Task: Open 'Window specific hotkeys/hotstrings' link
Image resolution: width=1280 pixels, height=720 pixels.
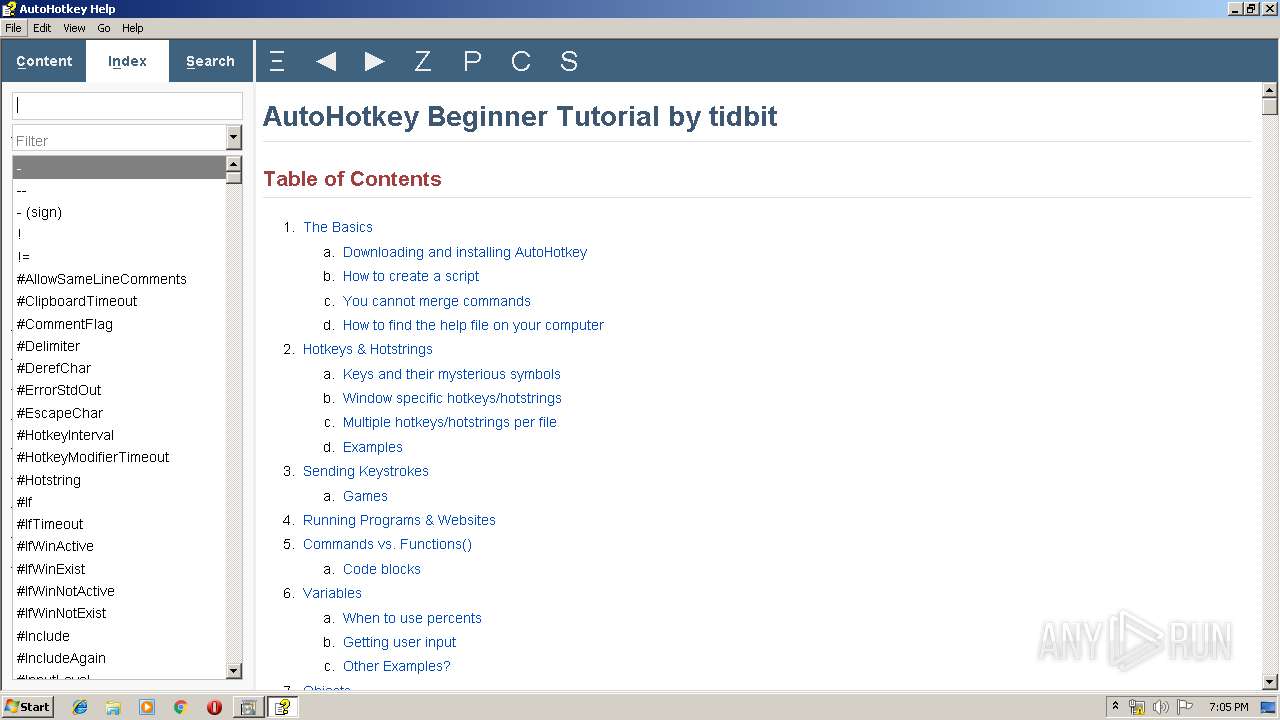Action: [x=452, y=398]
